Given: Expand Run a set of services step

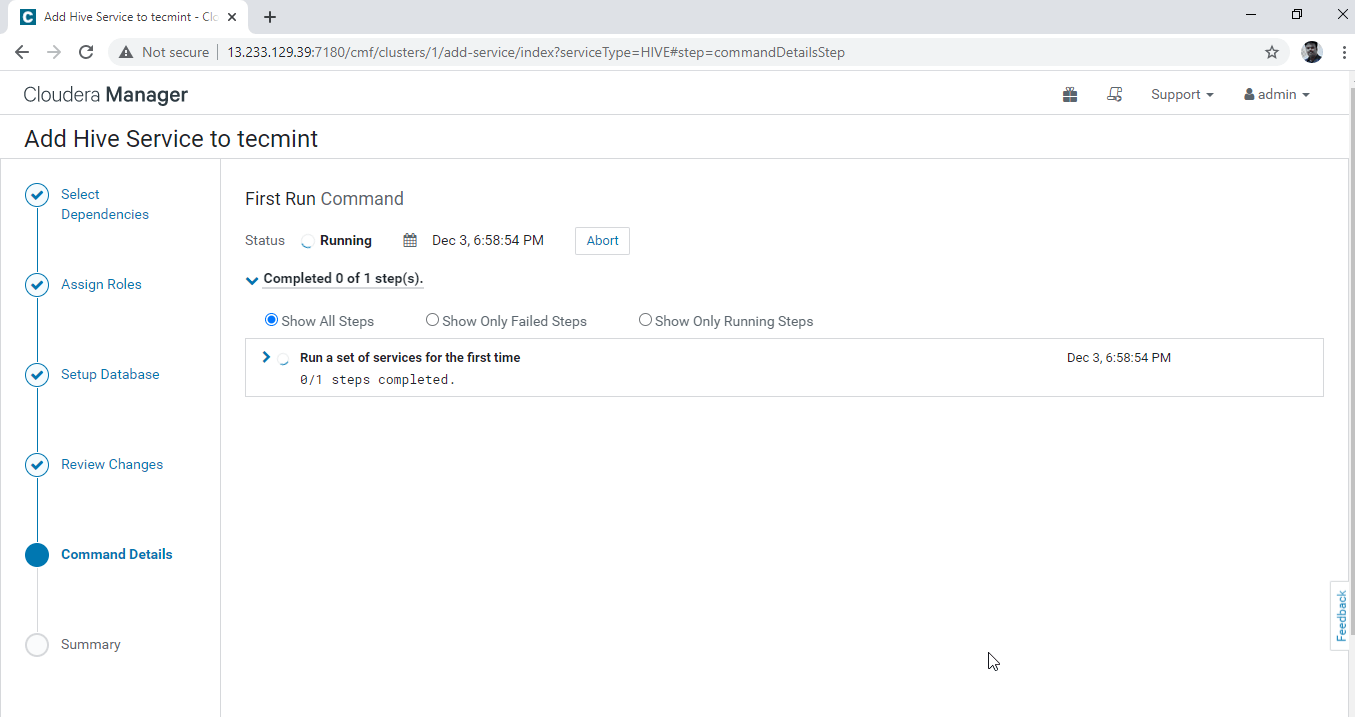Looking at the screenshot, I should point(266,357).
